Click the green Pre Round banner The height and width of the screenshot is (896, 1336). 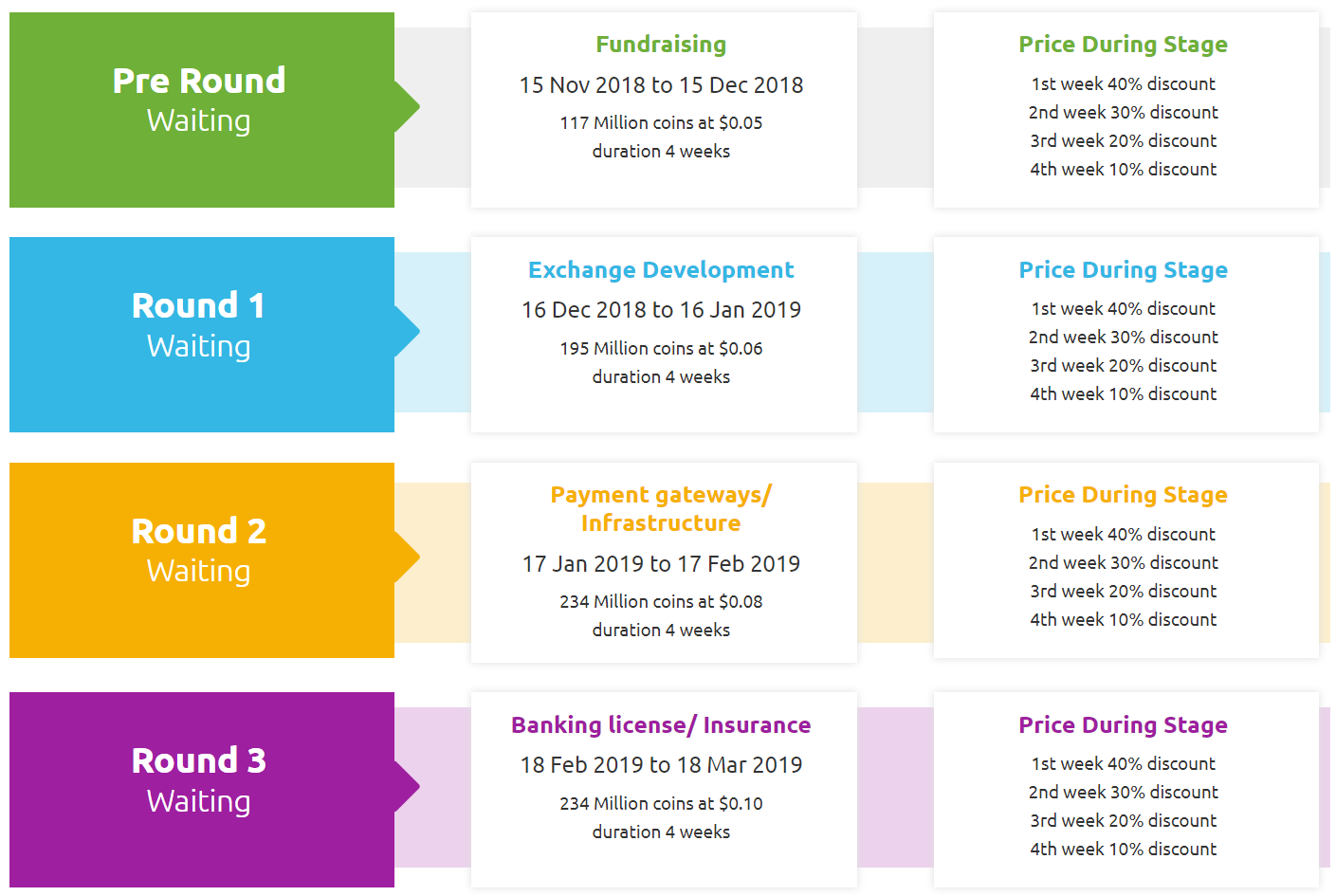point(202,110)
